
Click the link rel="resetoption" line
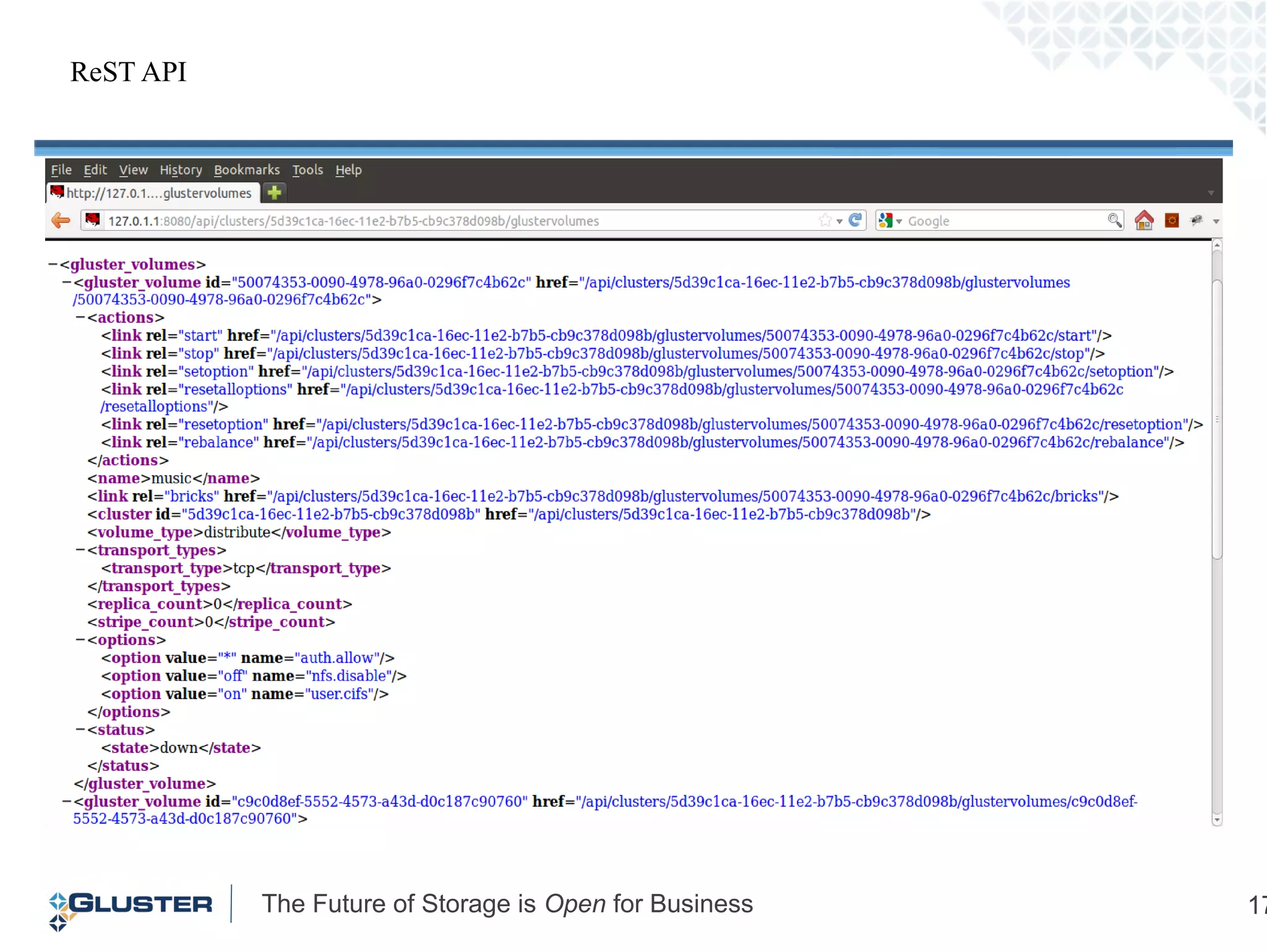click(652, 425)
